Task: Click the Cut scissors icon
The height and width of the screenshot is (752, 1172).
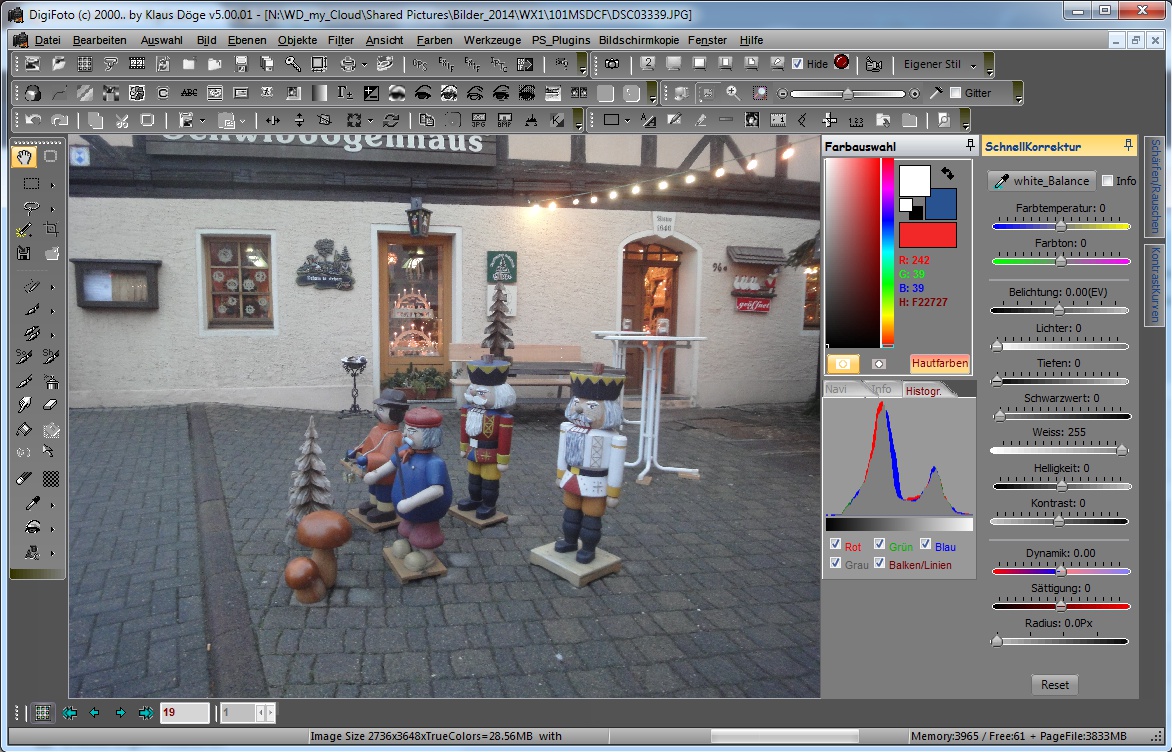Action: 122,119
